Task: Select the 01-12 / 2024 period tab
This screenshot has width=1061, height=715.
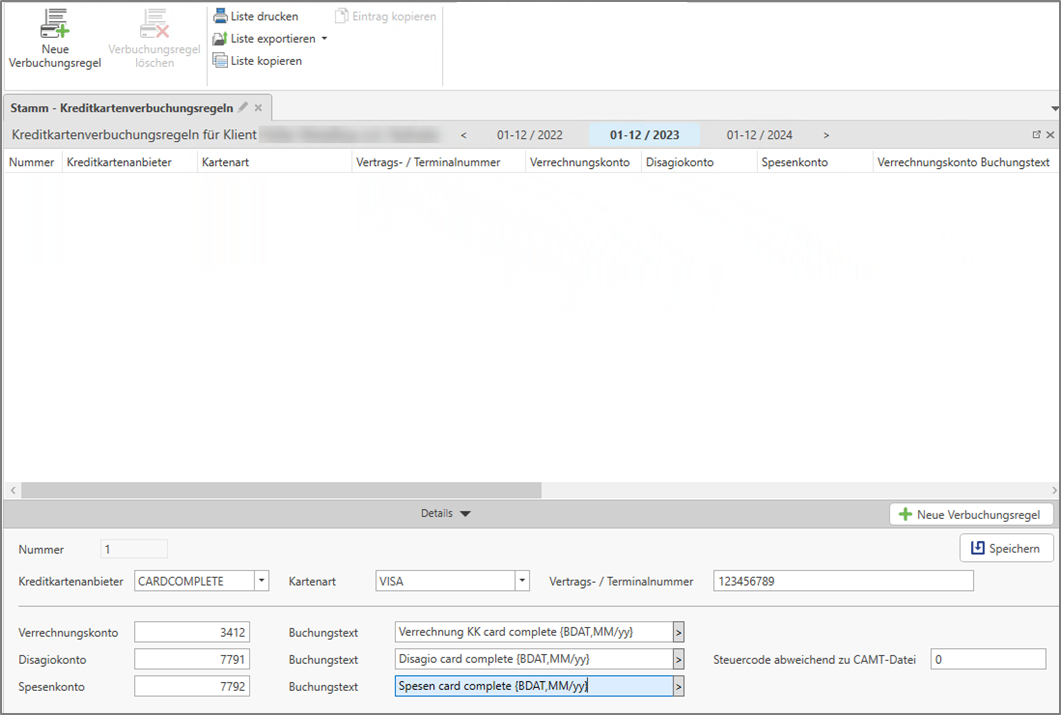Action: coord(759,135)
